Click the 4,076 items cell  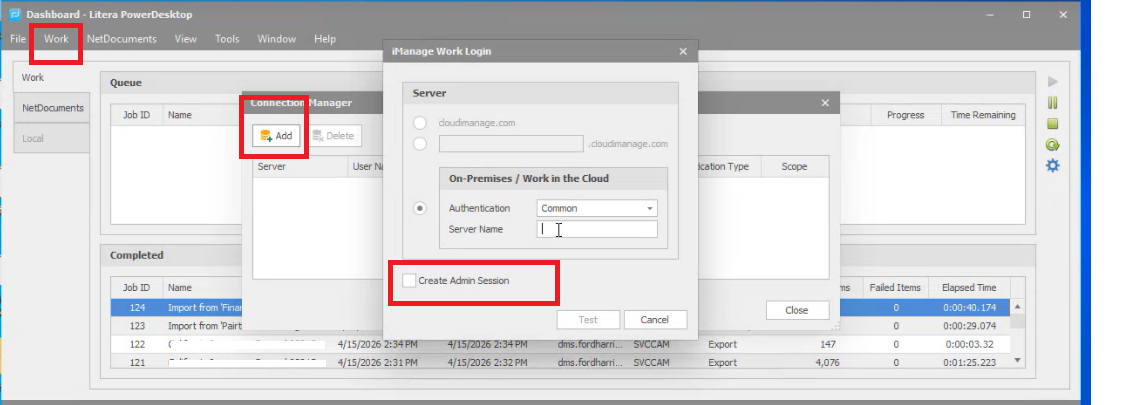[827, 362]
